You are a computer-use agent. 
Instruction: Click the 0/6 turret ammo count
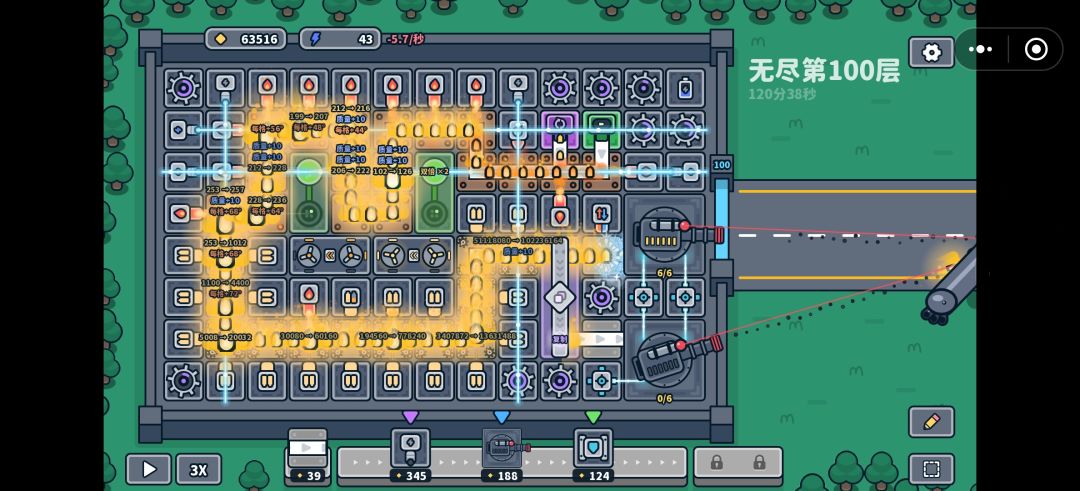pos(664,398)
